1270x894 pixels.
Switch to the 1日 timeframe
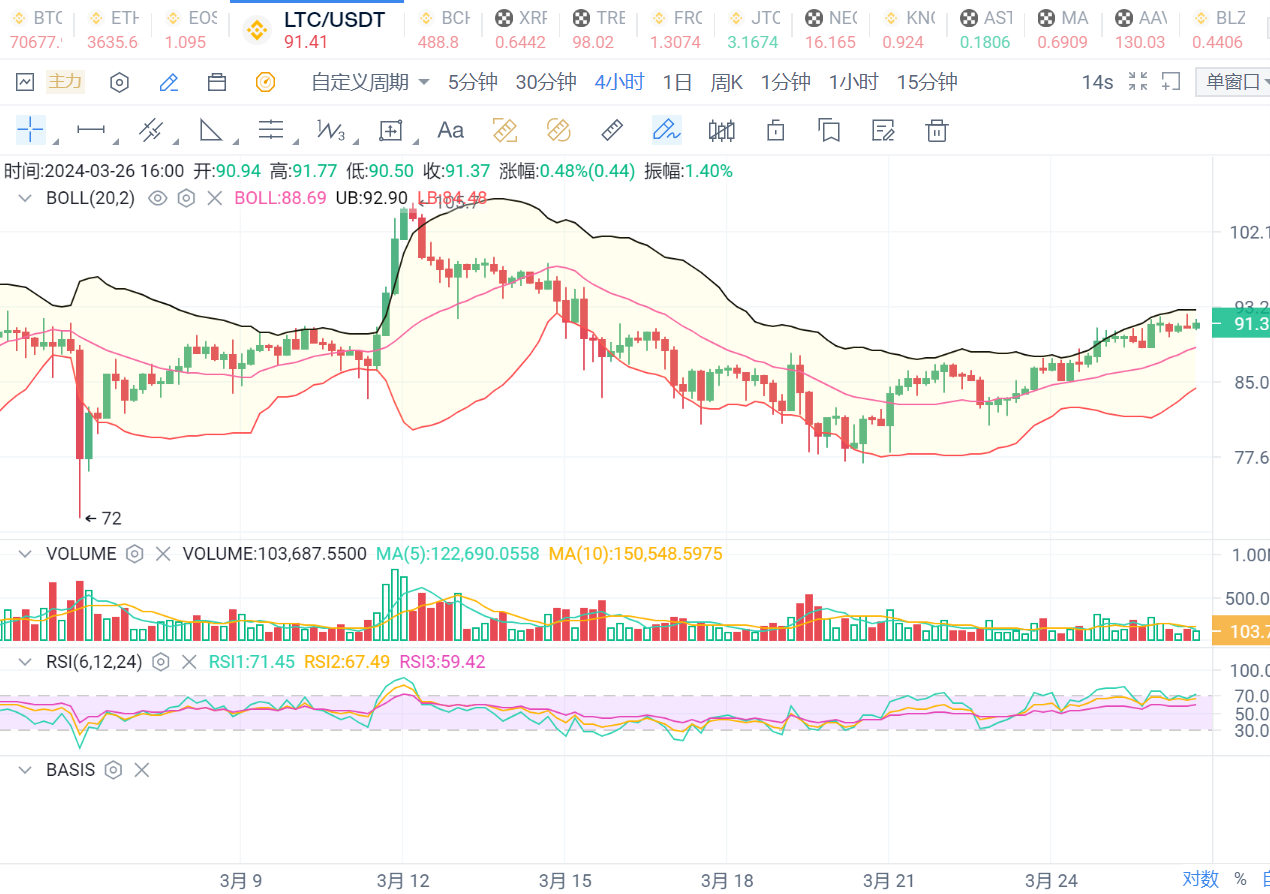pyautogui.click(x=677, y=82)
